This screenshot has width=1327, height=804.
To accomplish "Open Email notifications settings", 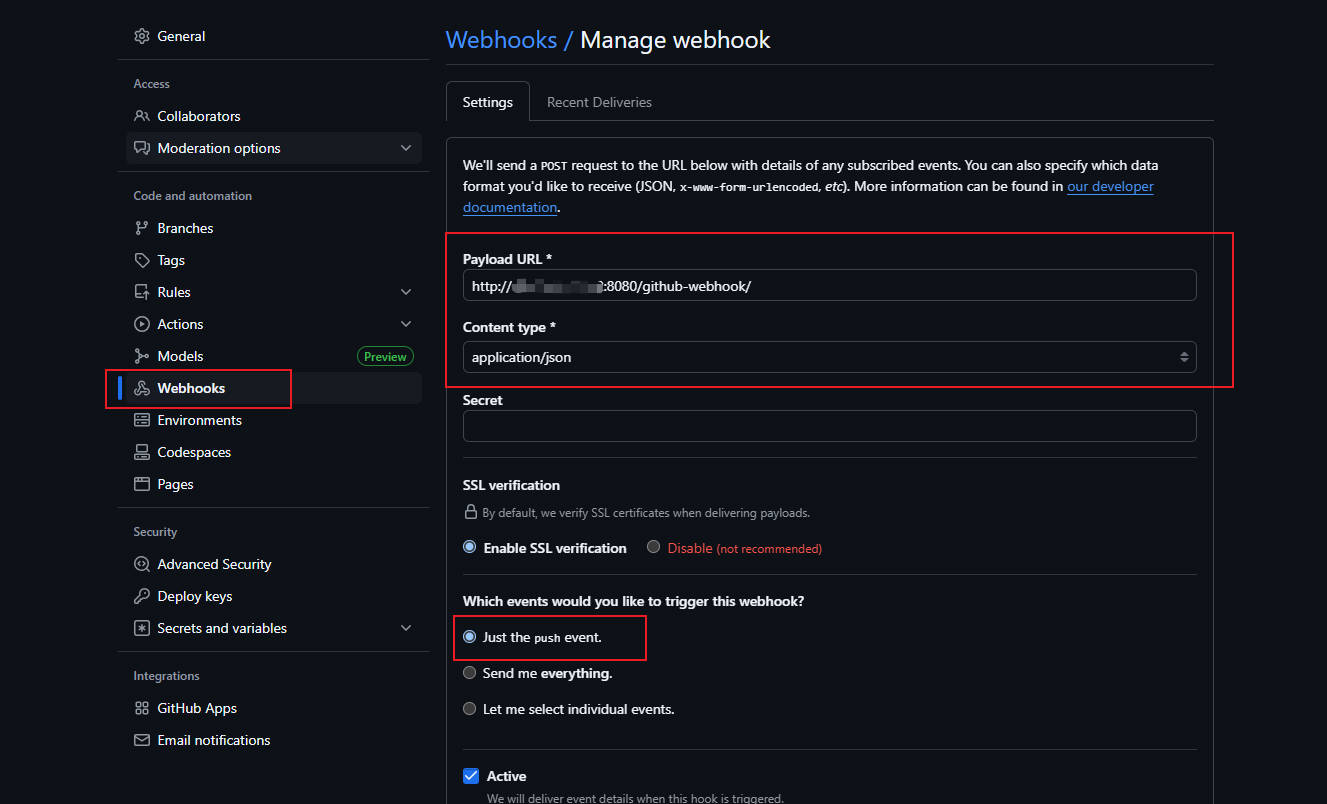I will tap(213, 740).
